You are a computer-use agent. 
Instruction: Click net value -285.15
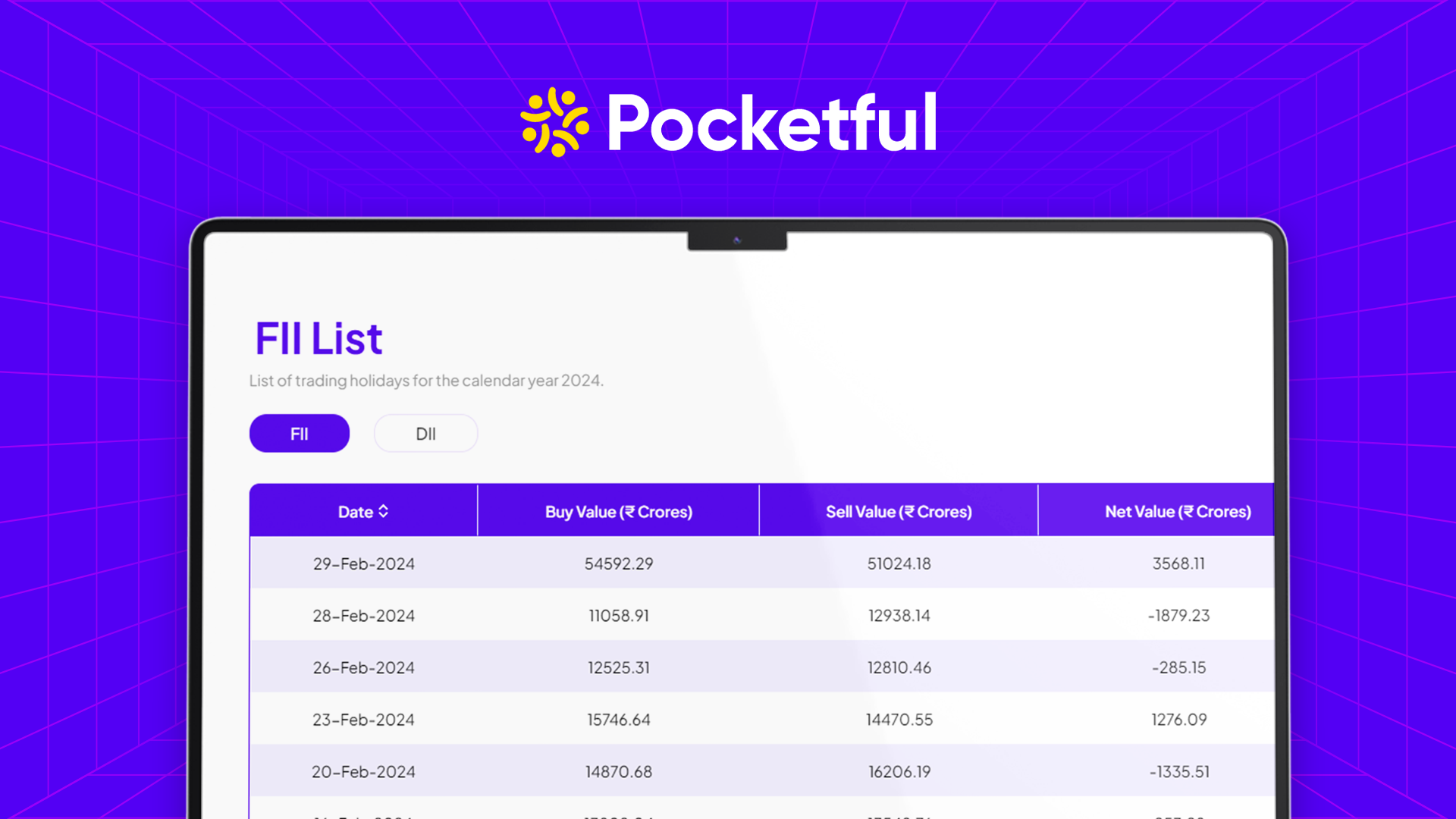tap(1178, 668)
